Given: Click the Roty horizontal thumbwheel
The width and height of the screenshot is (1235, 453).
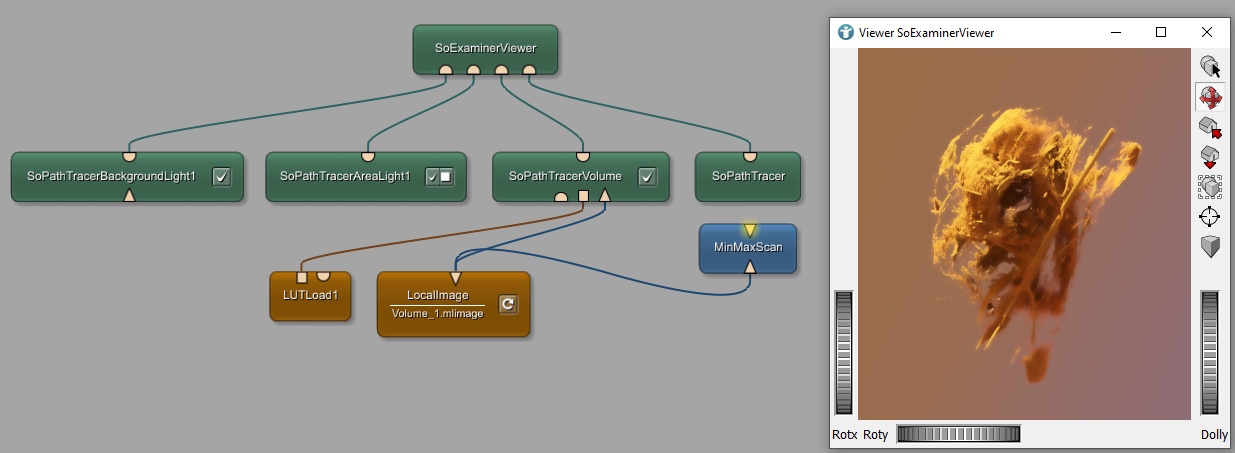Looking at the screenshot, I should [x=958, y=434].
